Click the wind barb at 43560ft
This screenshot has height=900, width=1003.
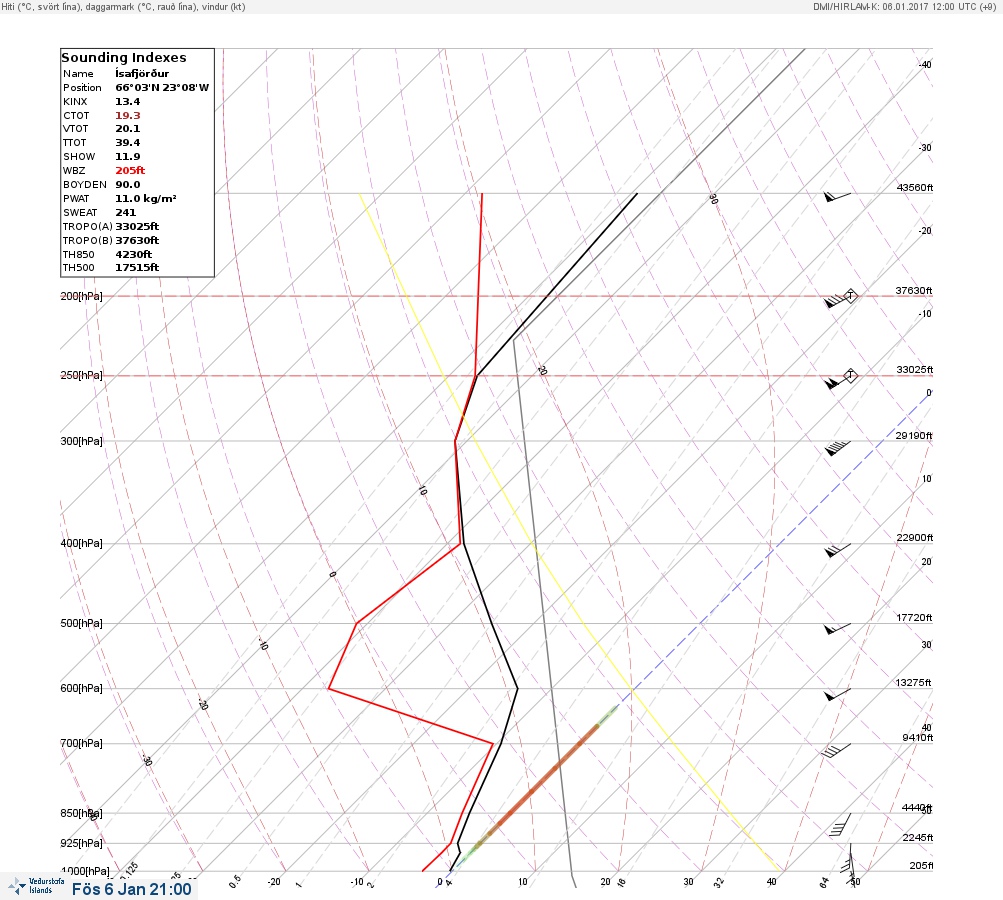click(x=837, y=197)
